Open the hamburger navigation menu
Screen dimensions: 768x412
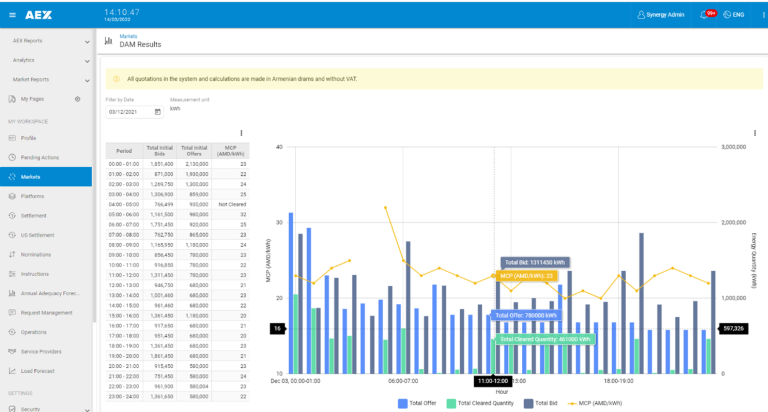tap(12, 15)
